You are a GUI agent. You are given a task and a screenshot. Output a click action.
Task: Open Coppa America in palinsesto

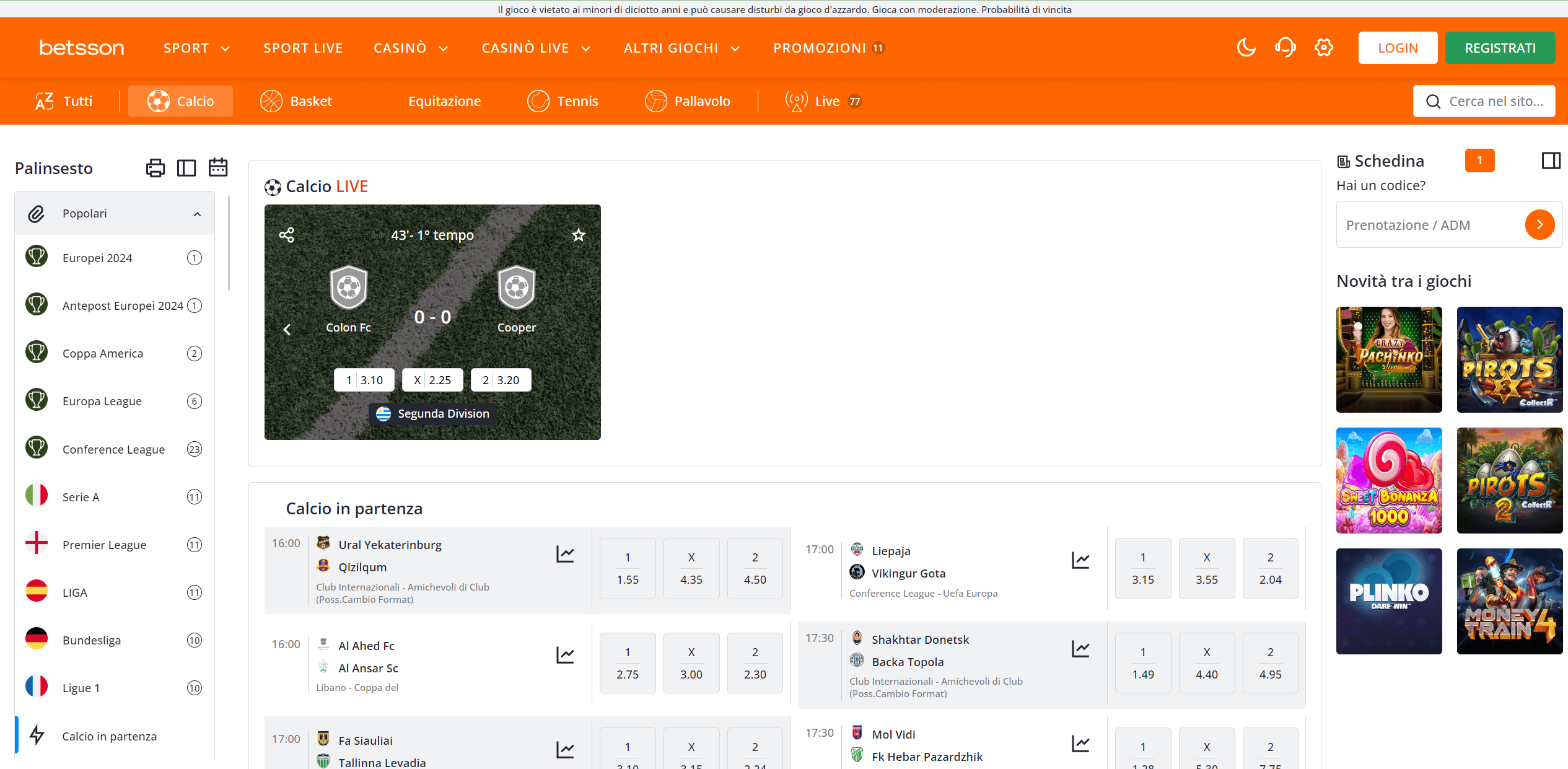click(115, 353)
